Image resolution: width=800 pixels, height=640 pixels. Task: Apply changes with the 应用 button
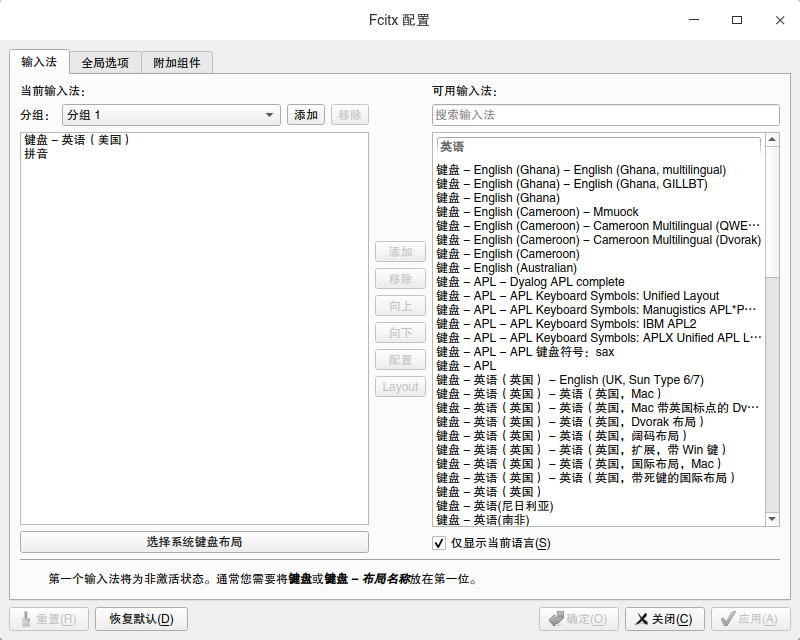click(751, 618)
